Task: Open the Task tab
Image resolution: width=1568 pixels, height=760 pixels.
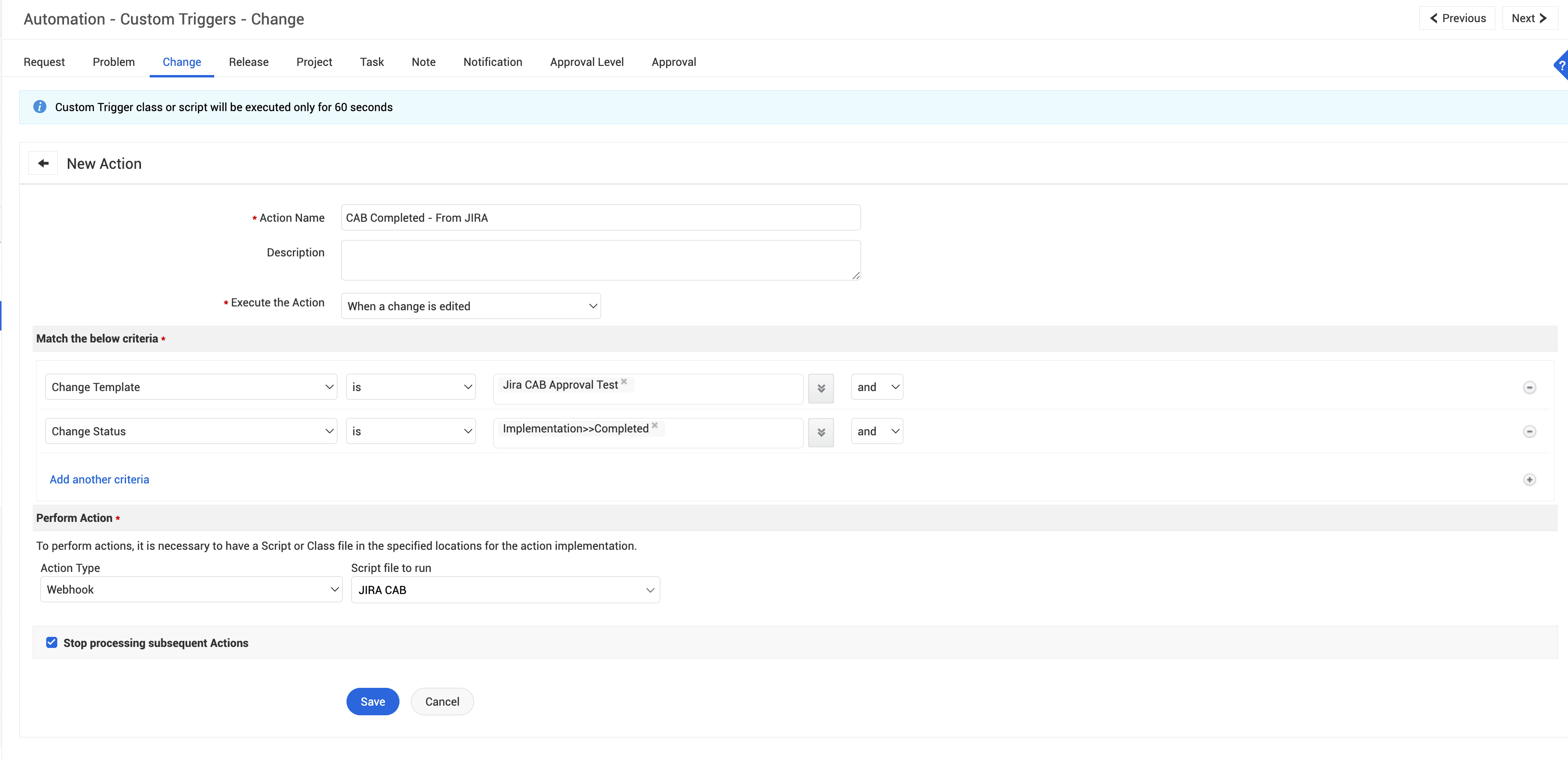Action: click(x=372, y=62)
